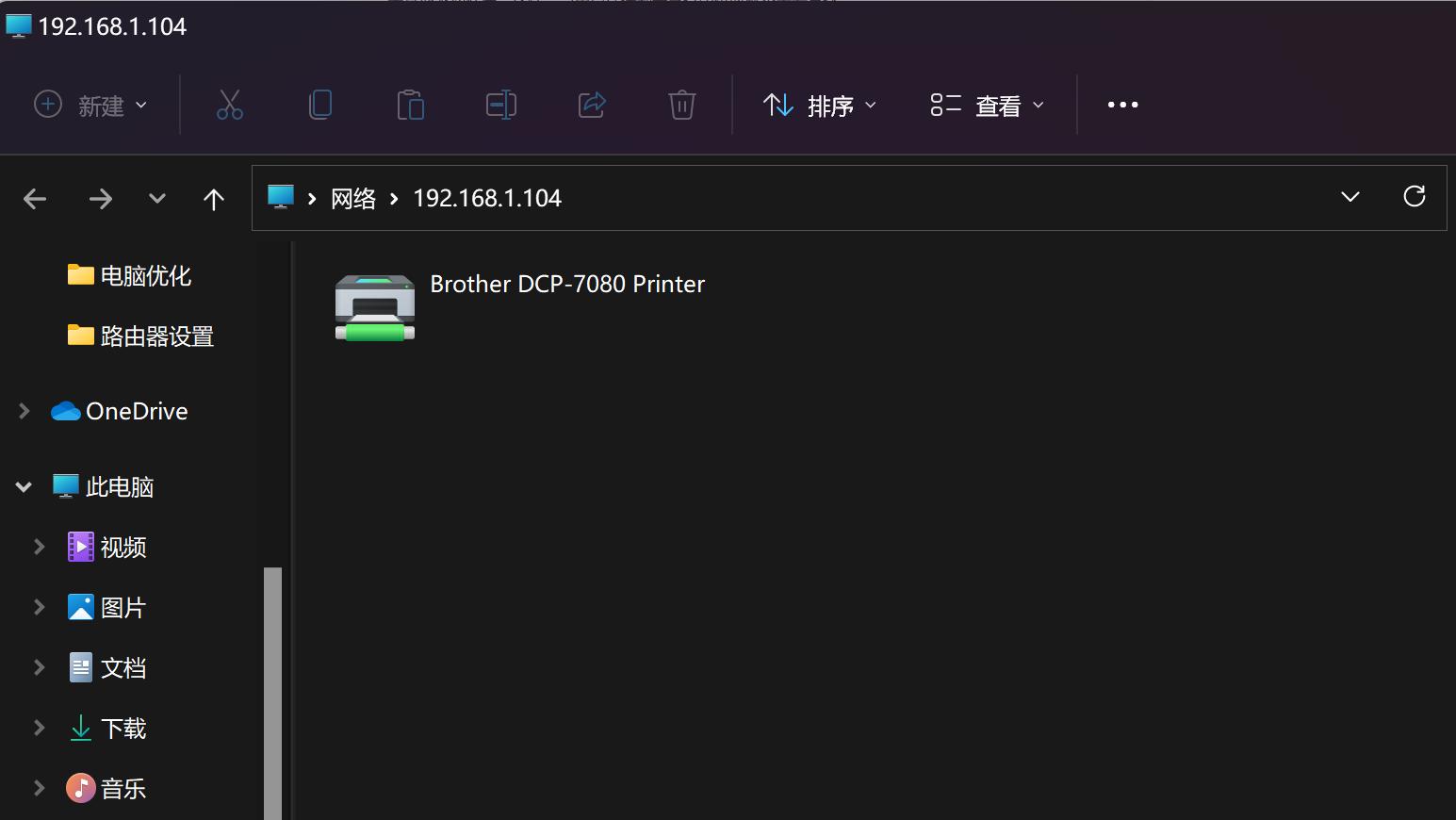Open the address bar history chevron
Image resolution: width=1456 pixels, height=820 pixels.
point(1350,197)
